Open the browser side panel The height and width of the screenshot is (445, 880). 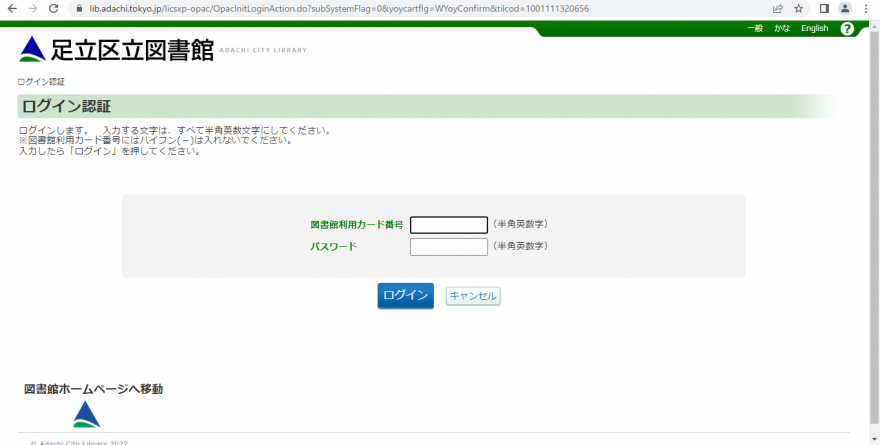click(825, 8)
